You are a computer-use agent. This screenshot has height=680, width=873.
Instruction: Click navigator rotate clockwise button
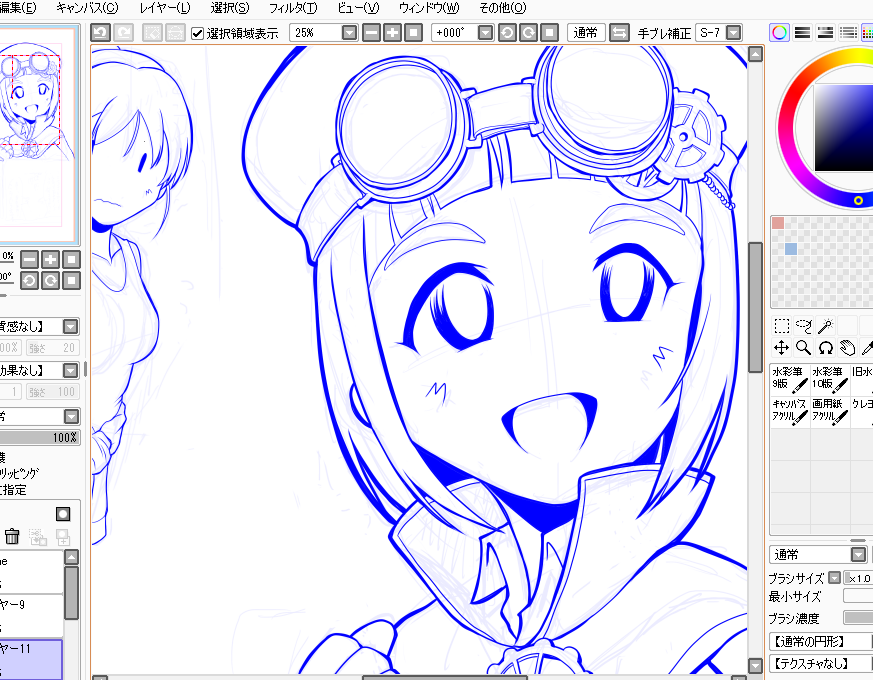pos(50,281)
